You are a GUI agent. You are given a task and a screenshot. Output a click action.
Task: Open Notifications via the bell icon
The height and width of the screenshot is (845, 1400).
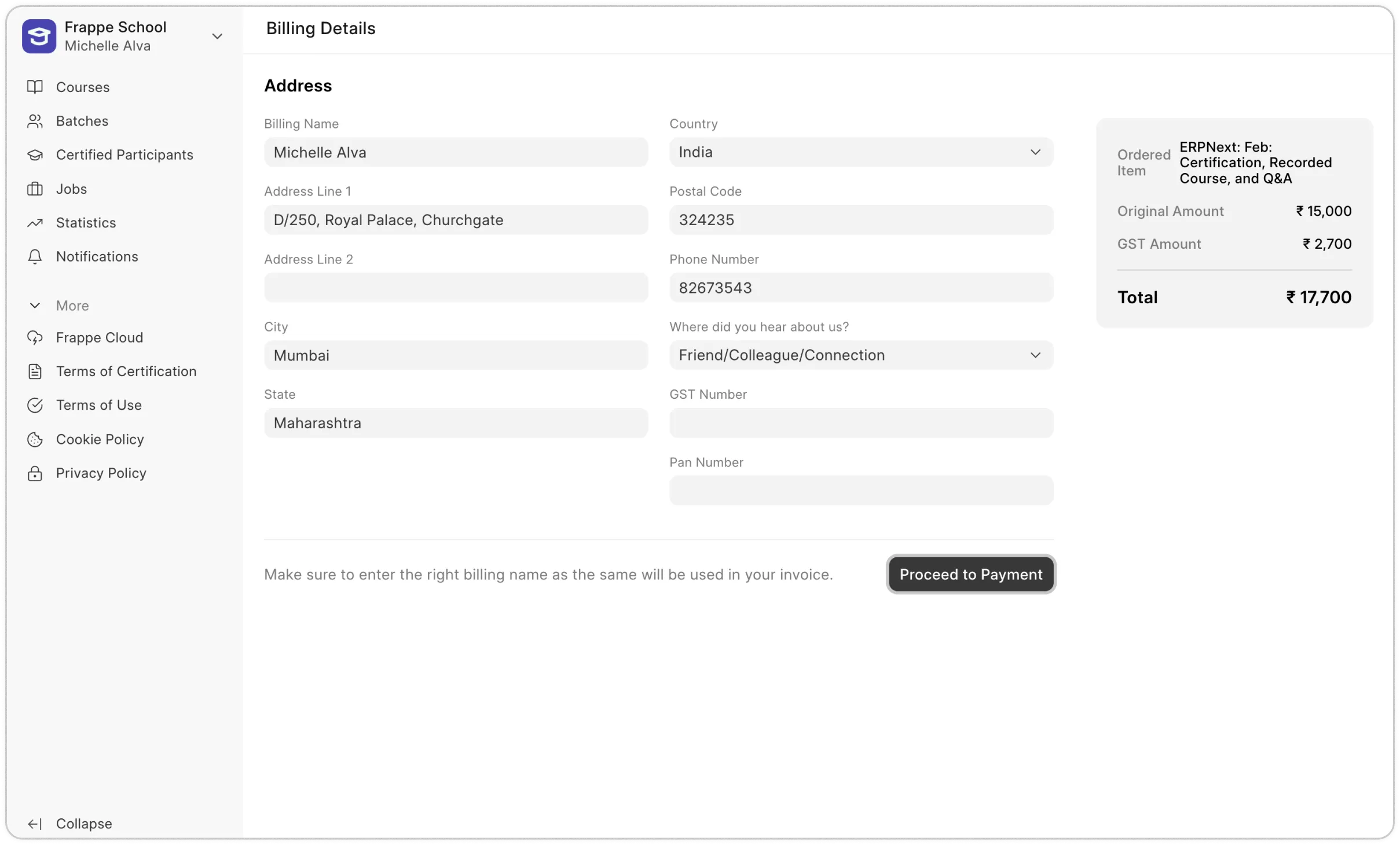(x=35, y=256)
